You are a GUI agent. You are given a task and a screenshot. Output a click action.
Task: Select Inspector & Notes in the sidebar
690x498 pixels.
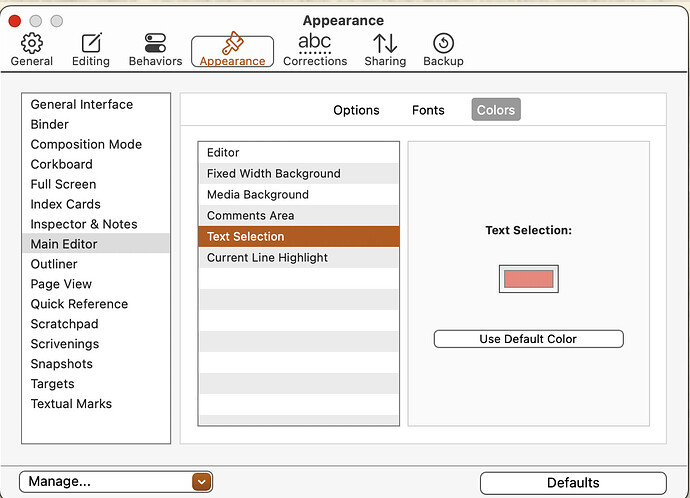click(x=95, y=224)
